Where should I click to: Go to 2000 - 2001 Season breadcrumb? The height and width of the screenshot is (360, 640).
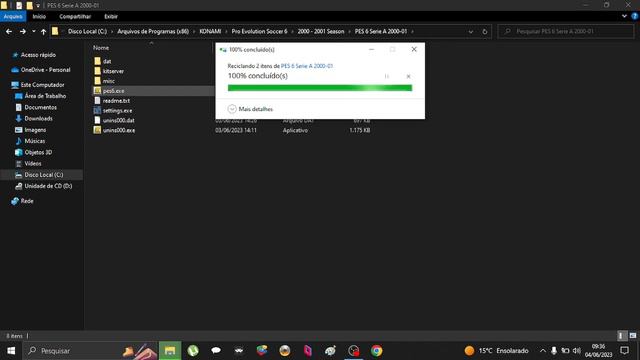point(321,31)
